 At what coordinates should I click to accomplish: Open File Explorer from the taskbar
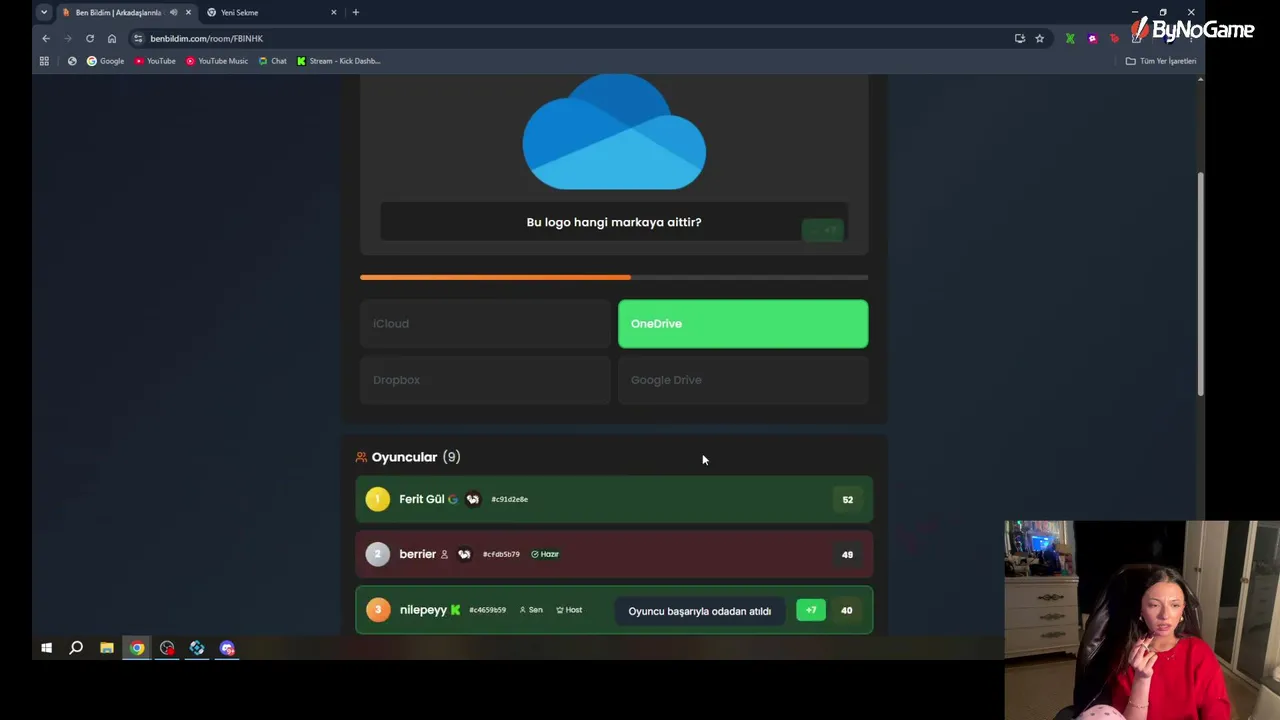pos(106,648)
